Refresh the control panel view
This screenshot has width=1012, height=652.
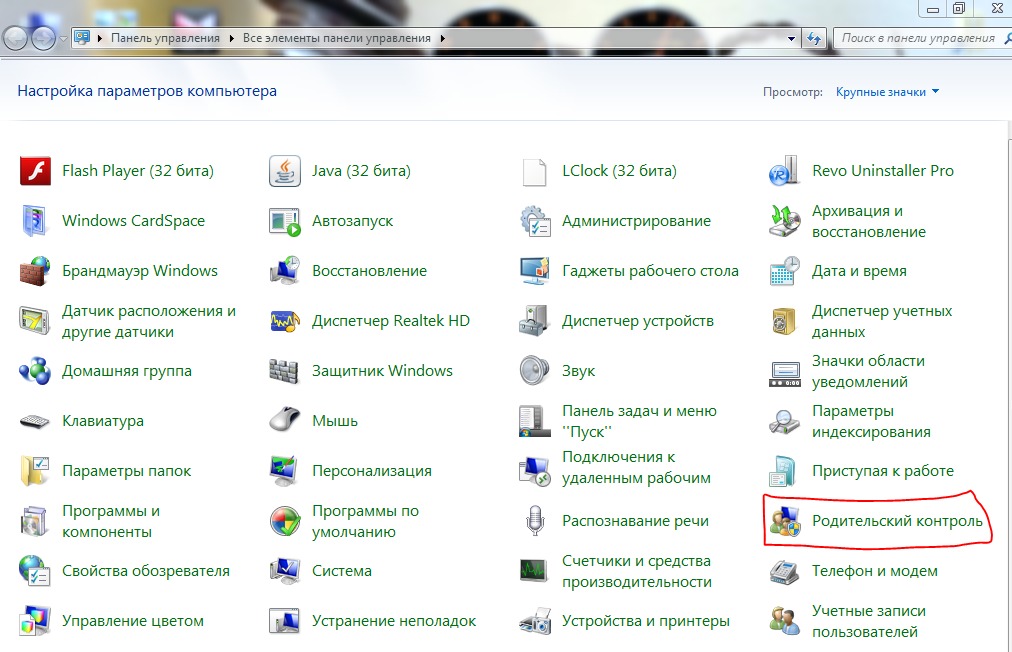coord(815,39)
